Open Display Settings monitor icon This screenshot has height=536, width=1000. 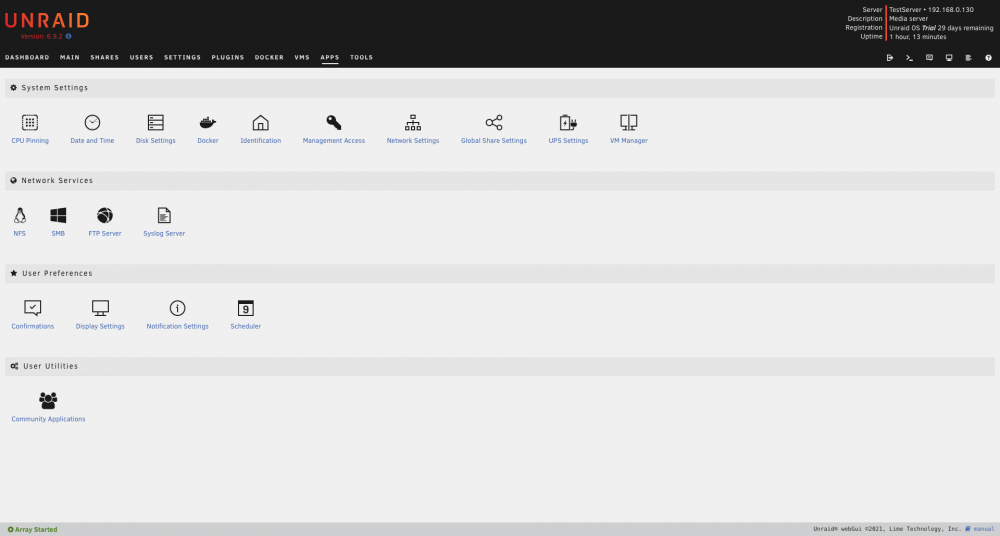[100, 308]
